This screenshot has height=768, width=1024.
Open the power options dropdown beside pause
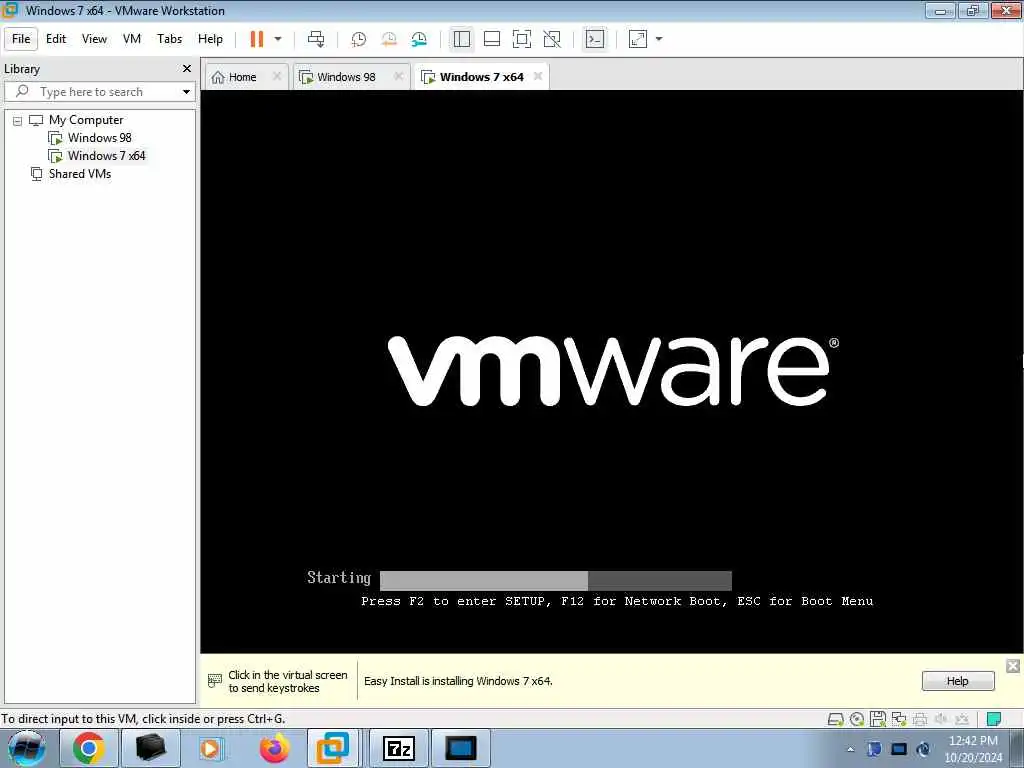(x=278, y=39)
